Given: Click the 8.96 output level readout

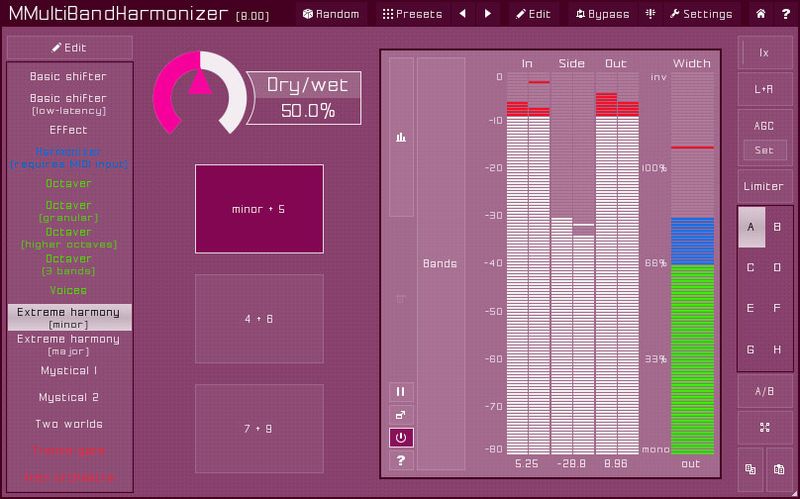Looking at the screenshot, I should point(616,464).
